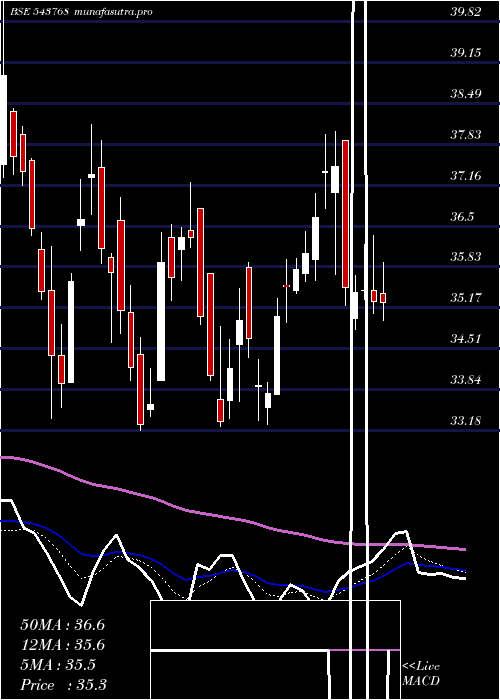Click the 39.15 price axis label
500x700 pixels.
pyautogui.click(x=466, y=53)
